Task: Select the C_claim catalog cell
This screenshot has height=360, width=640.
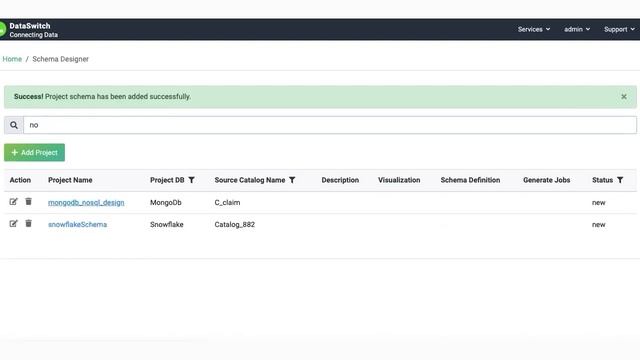Action: tap(227, 202)
